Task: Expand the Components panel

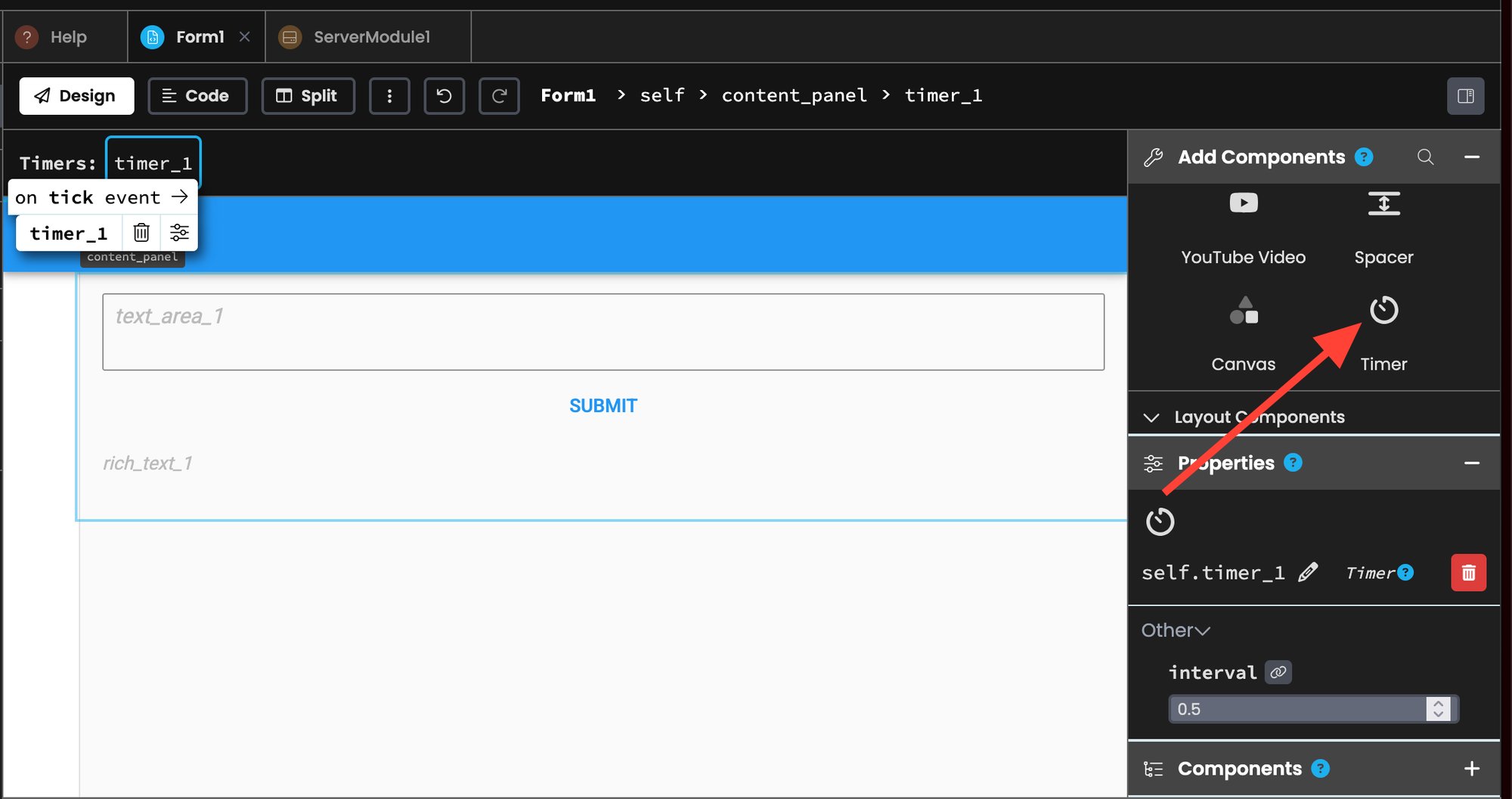Action: tap(1471, 769)
